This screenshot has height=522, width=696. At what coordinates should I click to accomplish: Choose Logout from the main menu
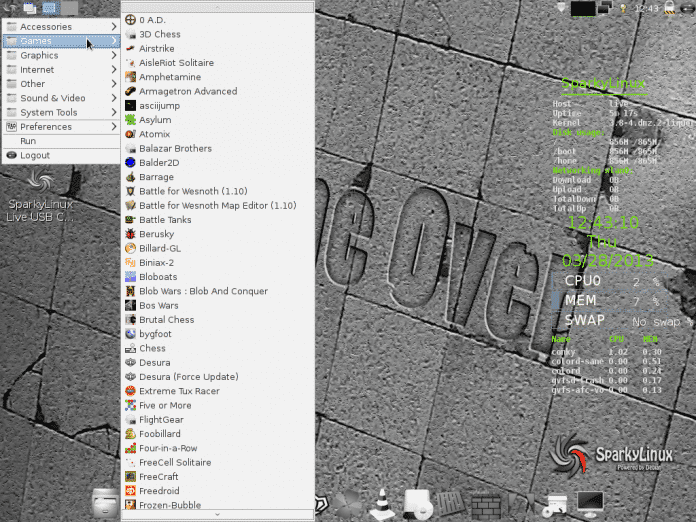click(34, 156)
